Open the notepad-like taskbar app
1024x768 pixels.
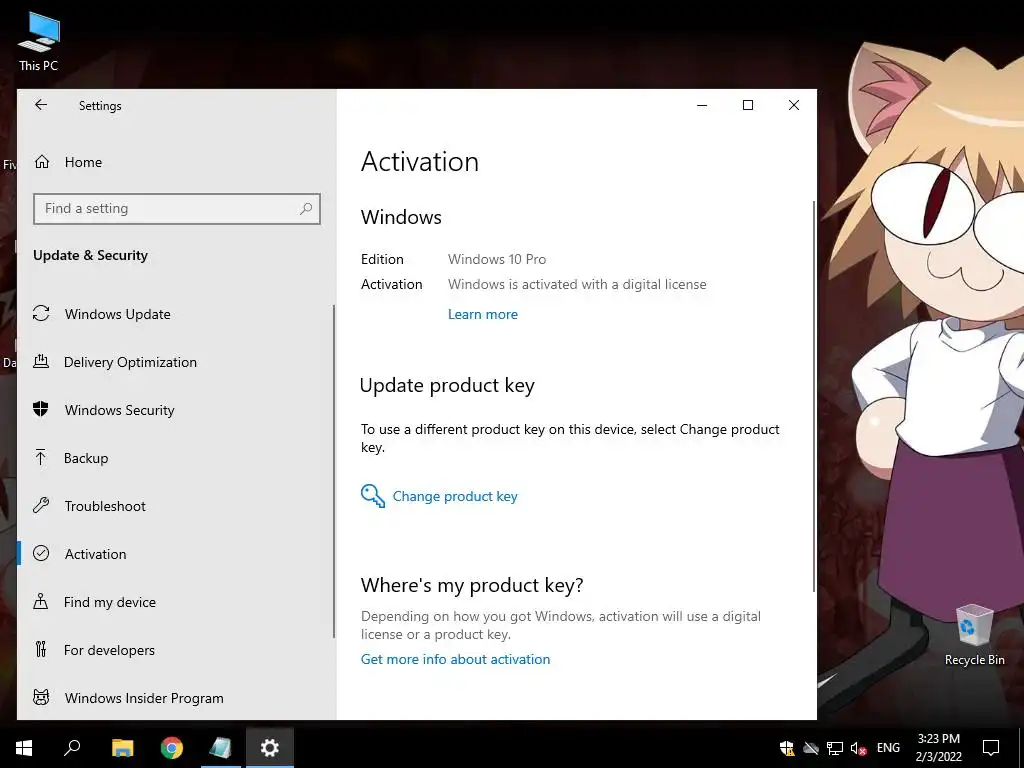[220, 748]
